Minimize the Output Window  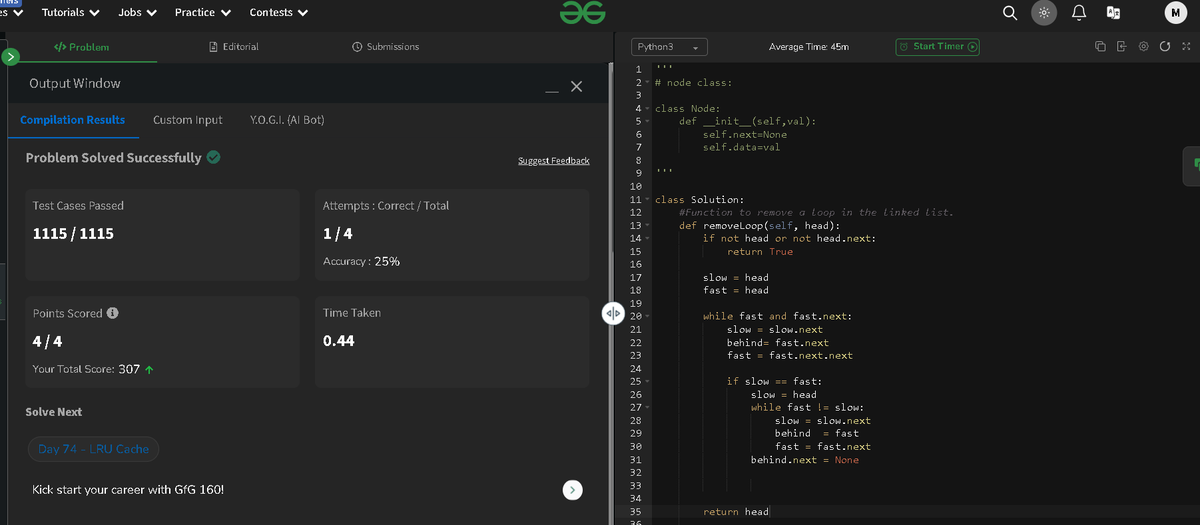tap(551, 91)
